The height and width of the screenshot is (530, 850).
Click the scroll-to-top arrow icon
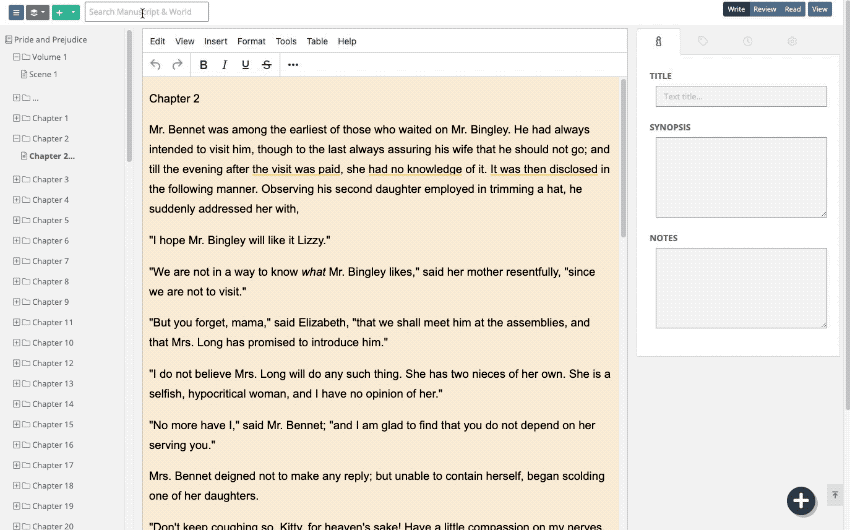835,495
